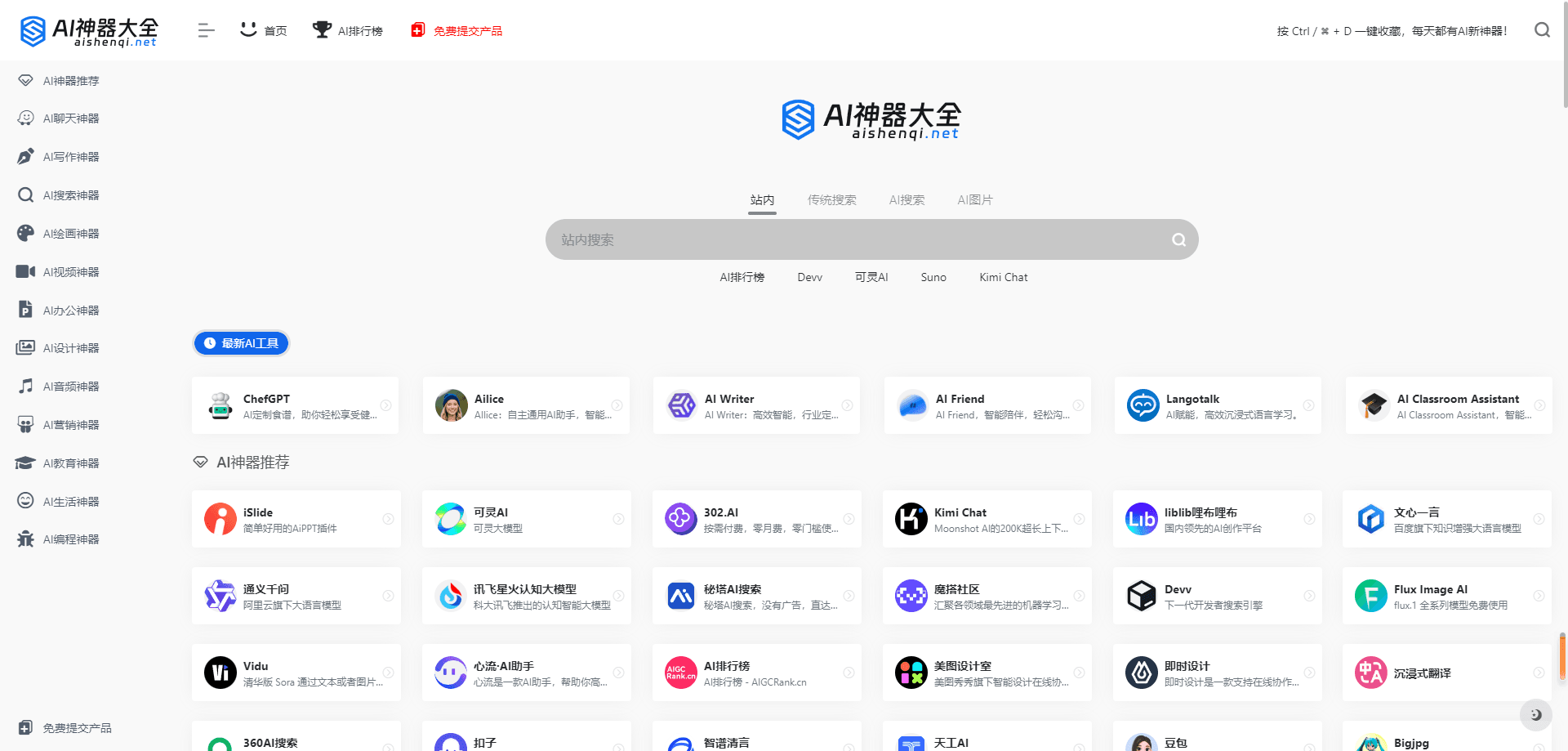
Task: Click the ChefGPT robot chef icon
Action: click(x=220, y=405)
